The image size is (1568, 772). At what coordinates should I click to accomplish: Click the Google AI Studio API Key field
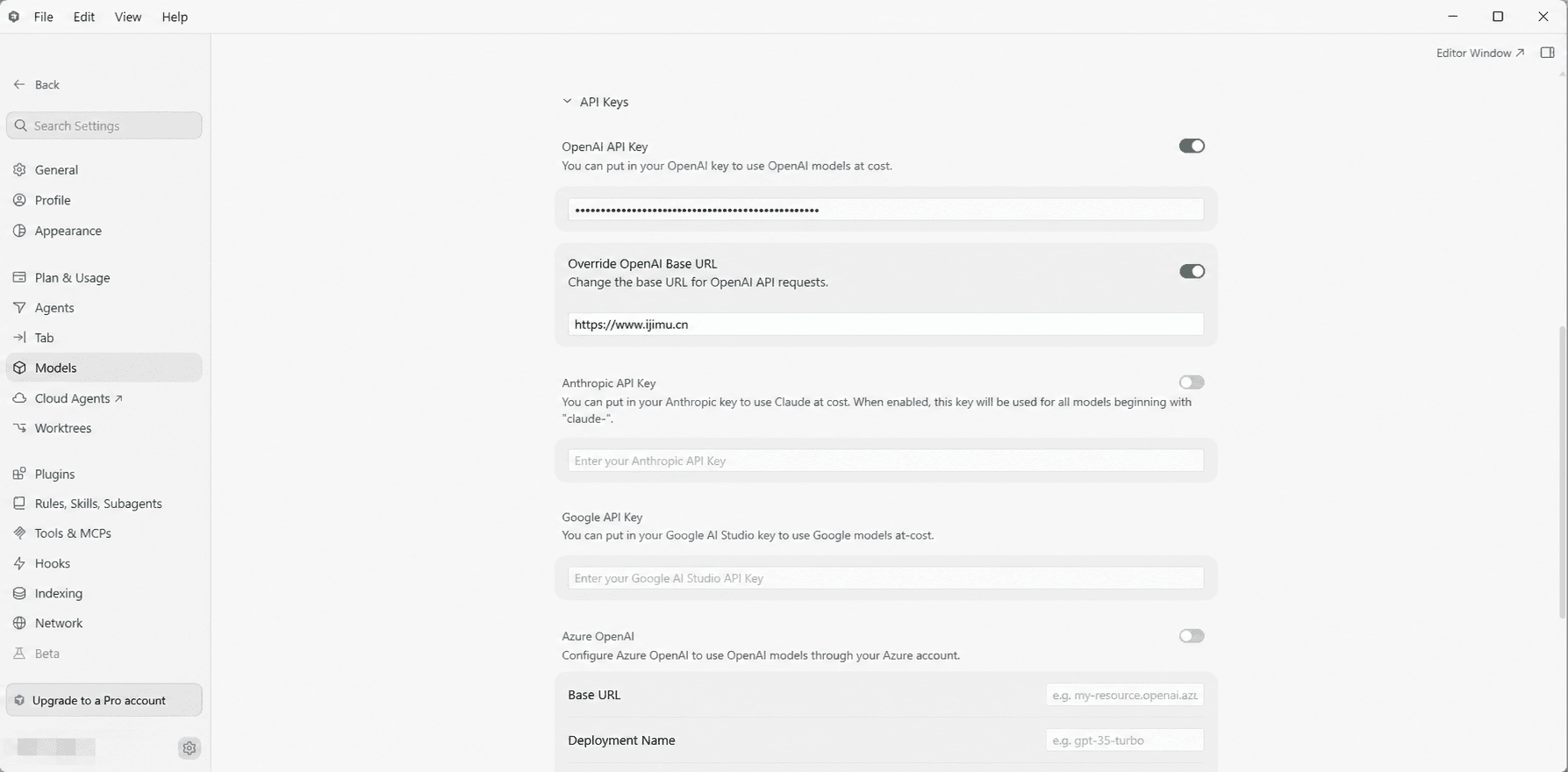[885, 578]
